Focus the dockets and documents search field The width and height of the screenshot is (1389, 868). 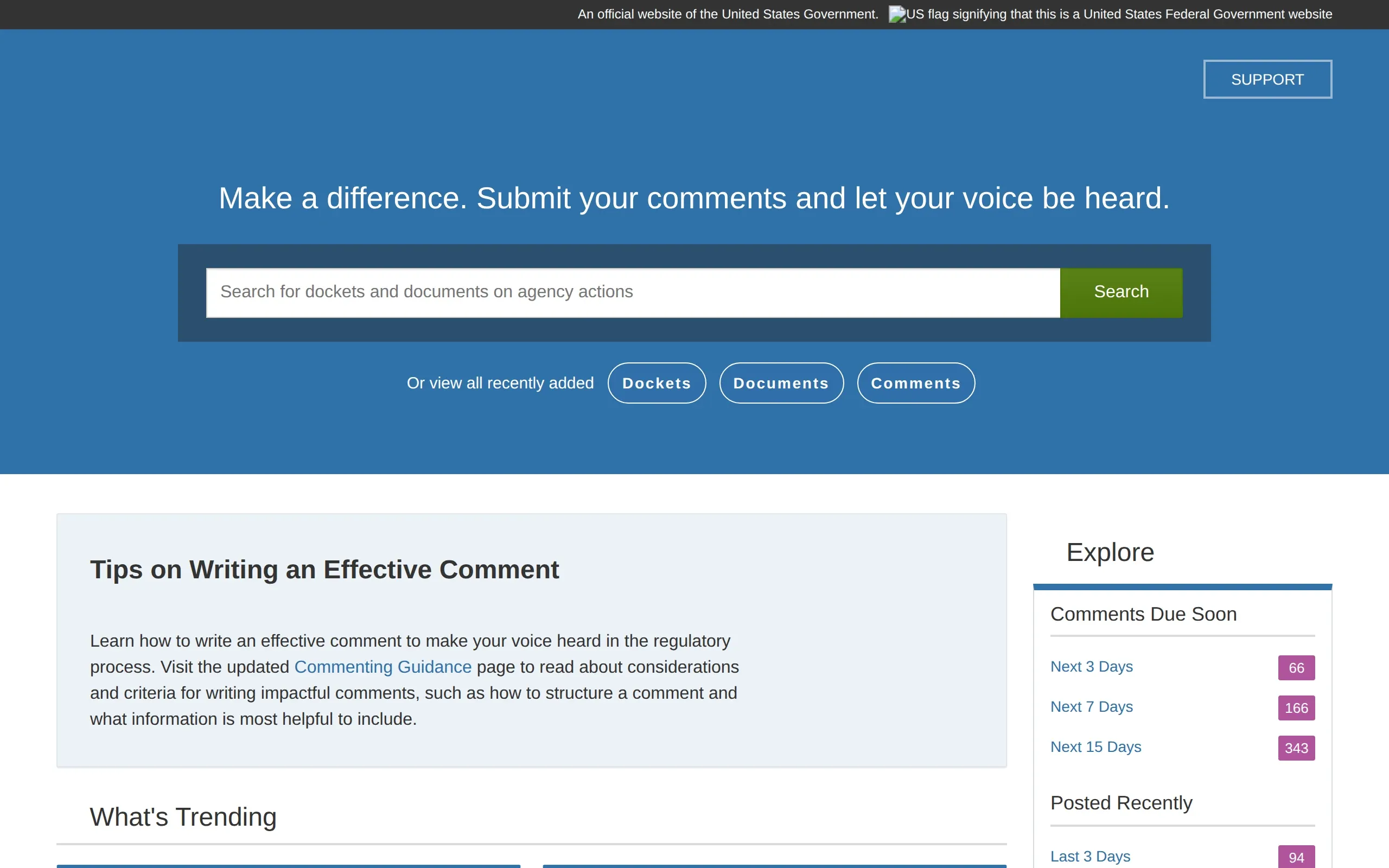[x=633, y=292]
